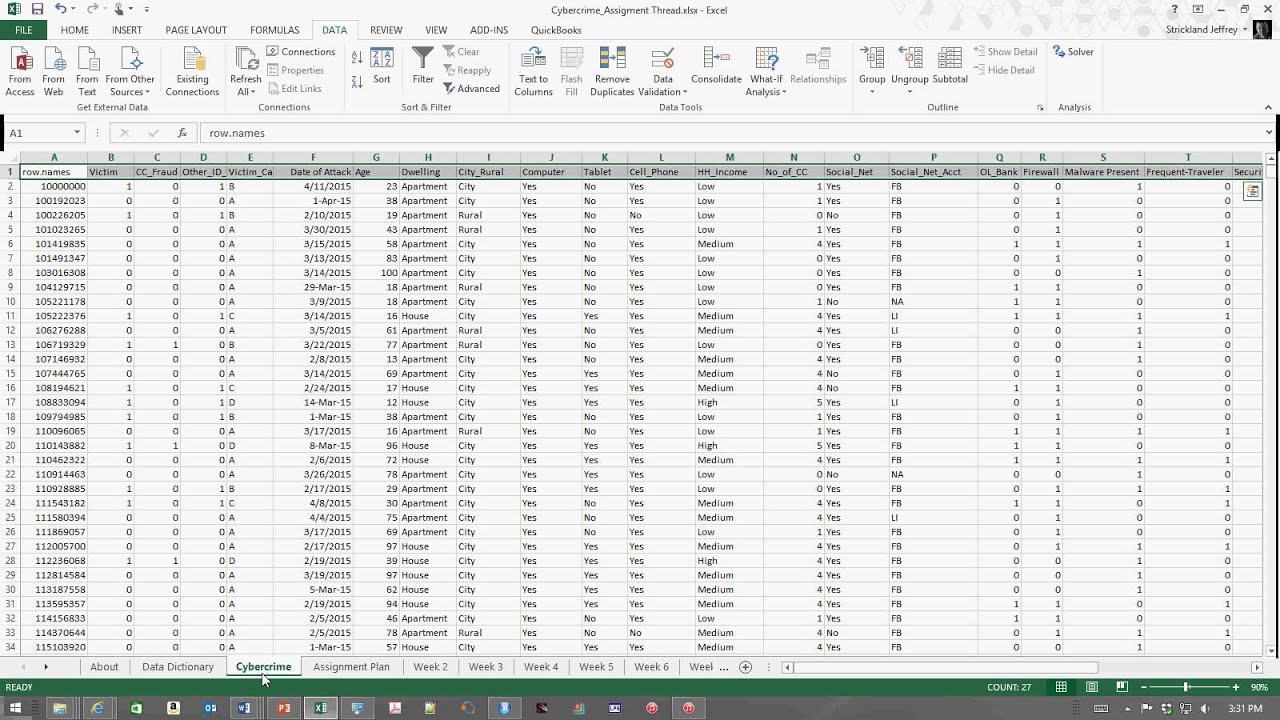Click Advanced filter button
The width and height of the screenshot is (1280, 720).
click(x=471, y=89)
